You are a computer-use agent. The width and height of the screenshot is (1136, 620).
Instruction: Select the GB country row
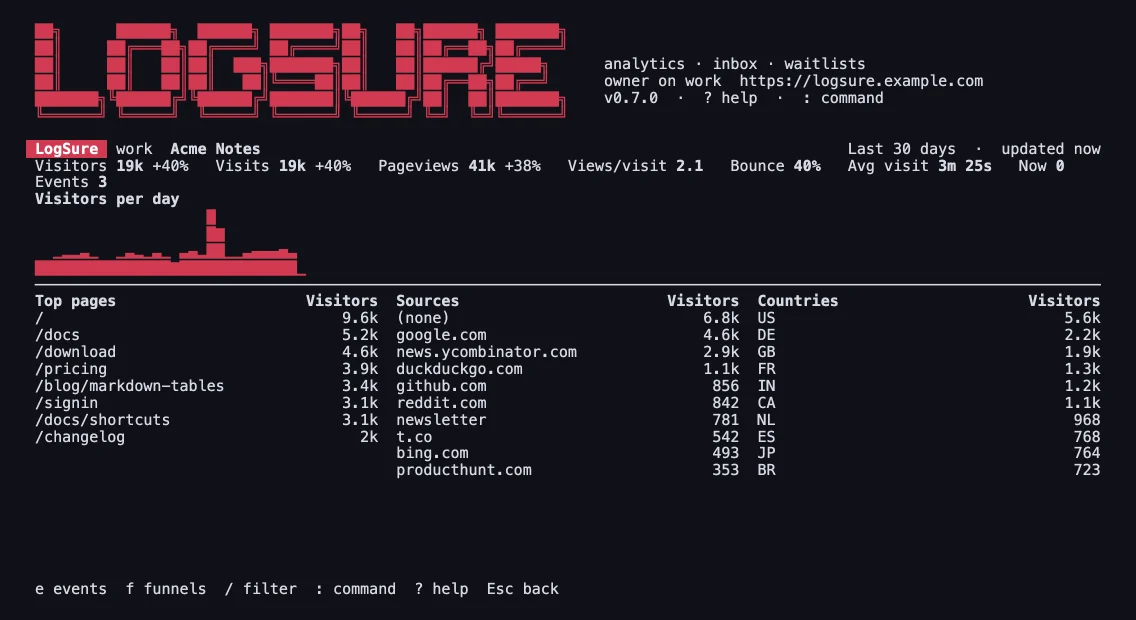click(x=929, y=352)
